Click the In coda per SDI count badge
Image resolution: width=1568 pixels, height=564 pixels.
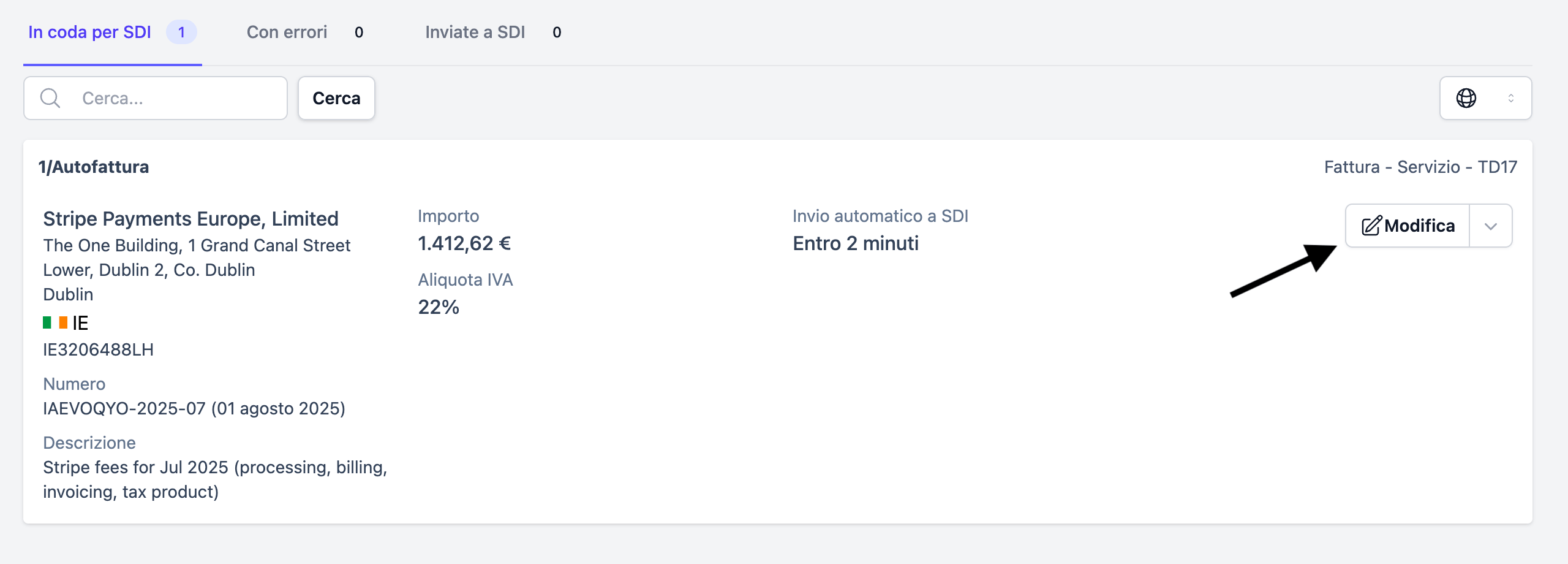[x=181, y=32]
